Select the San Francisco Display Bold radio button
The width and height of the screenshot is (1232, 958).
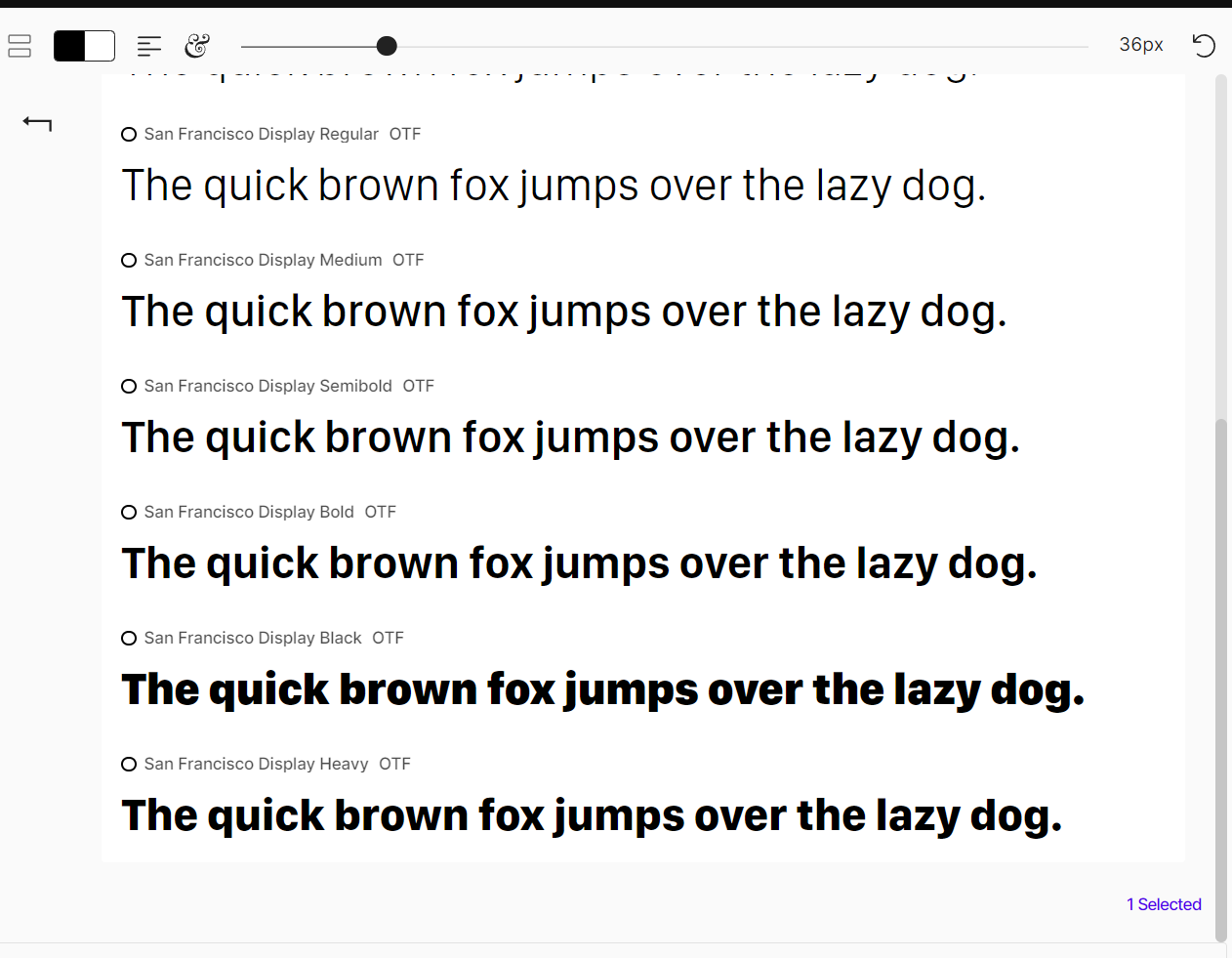pyautogui.click(x=129, y=513)
